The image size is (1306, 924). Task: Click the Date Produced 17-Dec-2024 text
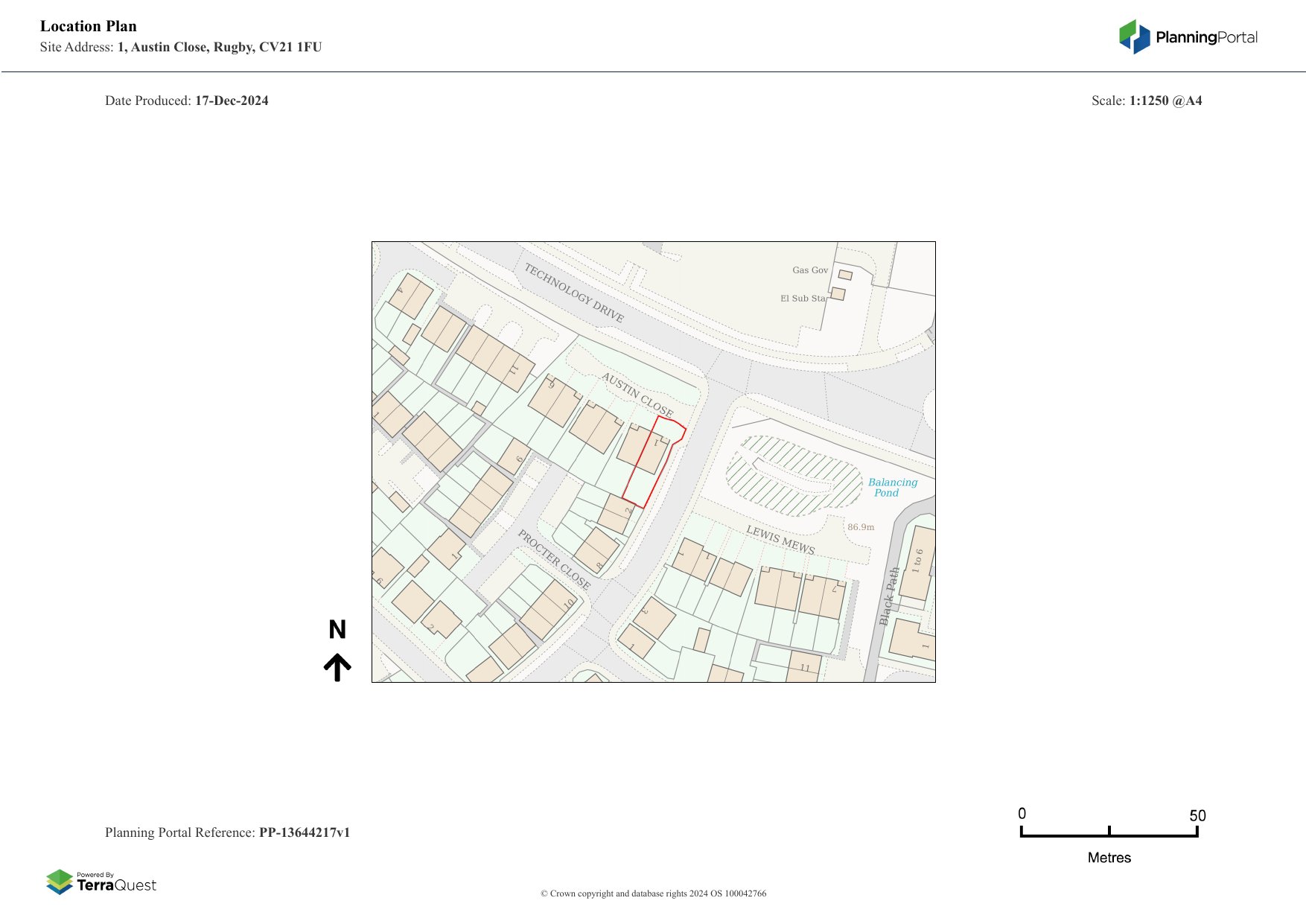186,101
